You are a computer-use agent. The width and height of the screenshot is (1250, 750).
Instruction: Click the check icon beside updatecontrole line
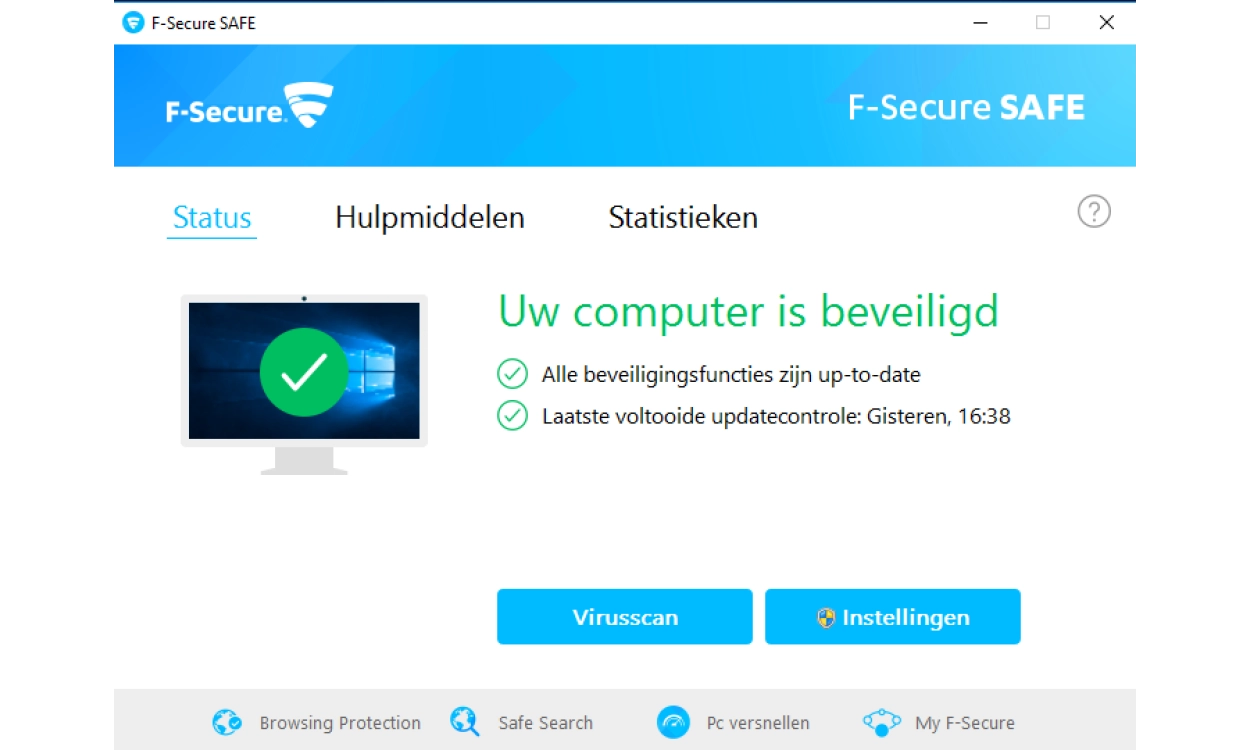click(x=512, y=416)
